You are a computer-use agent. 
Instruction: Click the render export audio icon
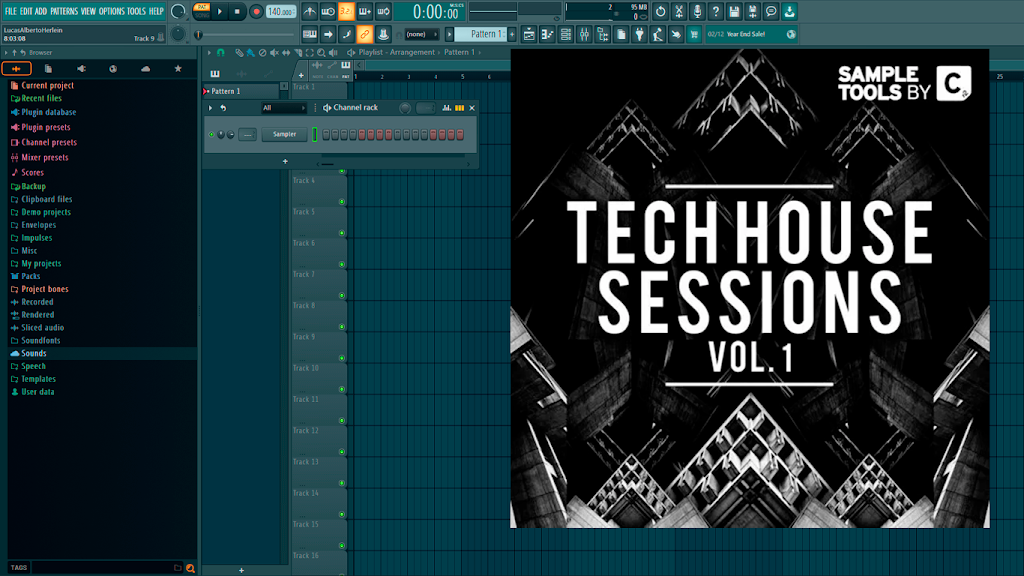point(752,11)
